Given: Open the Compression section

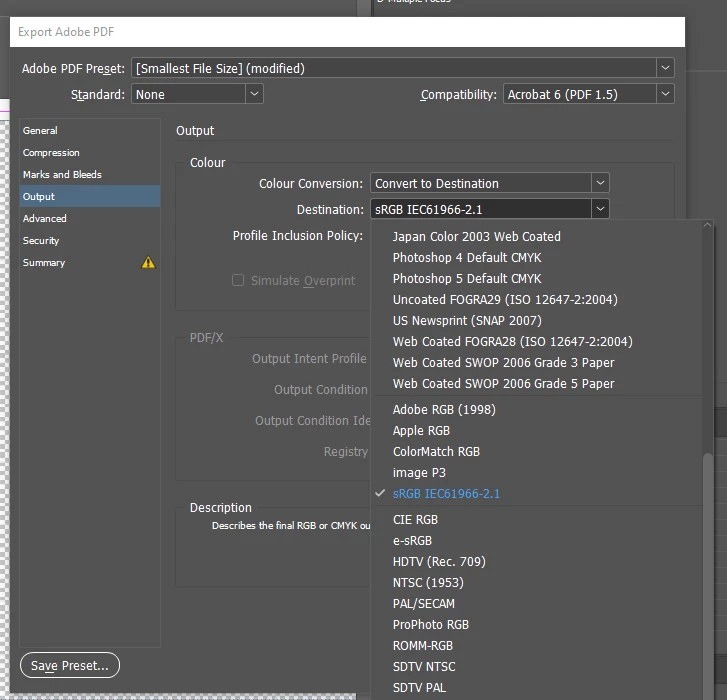Looking at the screenshot, I should [x=90, y=153].
